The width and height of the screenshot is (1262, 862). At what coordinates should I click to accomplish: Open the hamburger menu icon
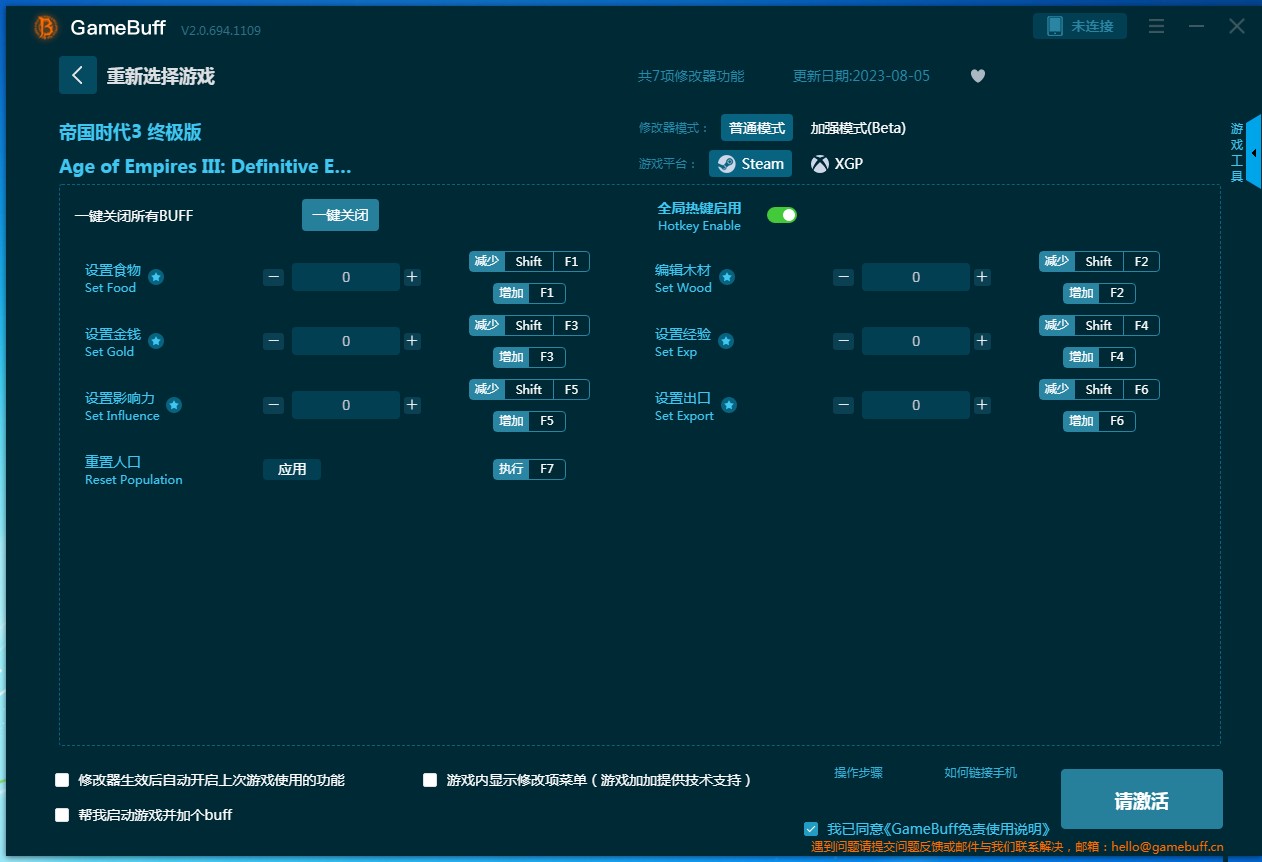1156,27
